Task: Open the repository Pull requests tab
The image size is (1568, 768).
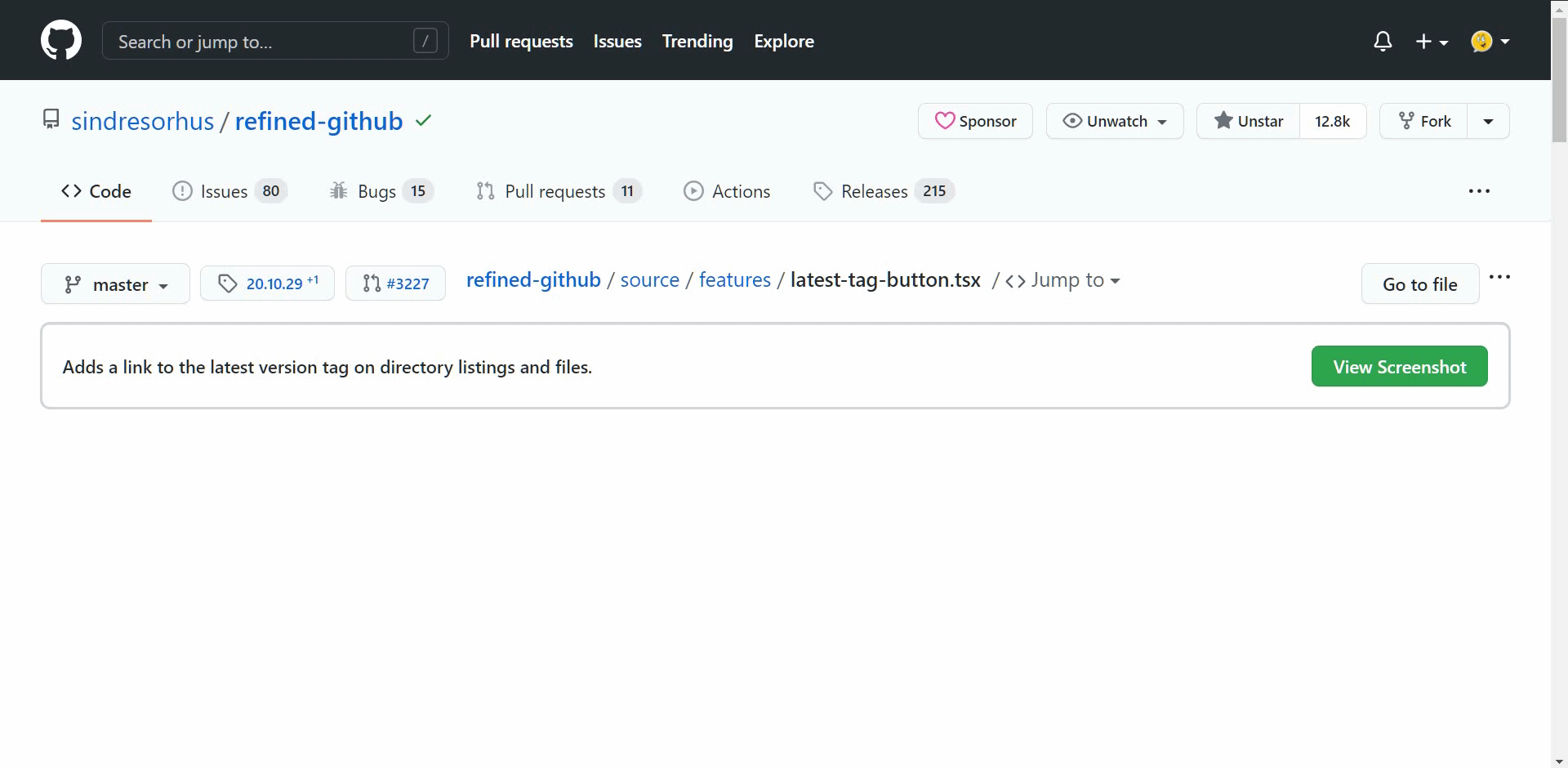Action: coord(559,191)
